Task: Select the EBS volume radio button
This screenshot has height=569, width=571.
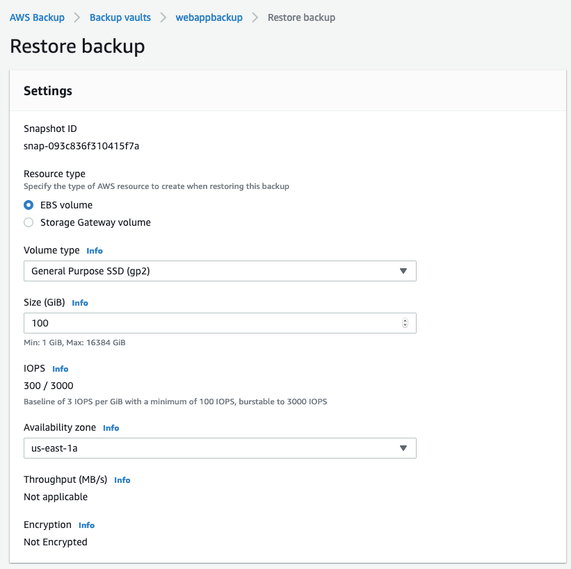Action: [x=28, y=205]
